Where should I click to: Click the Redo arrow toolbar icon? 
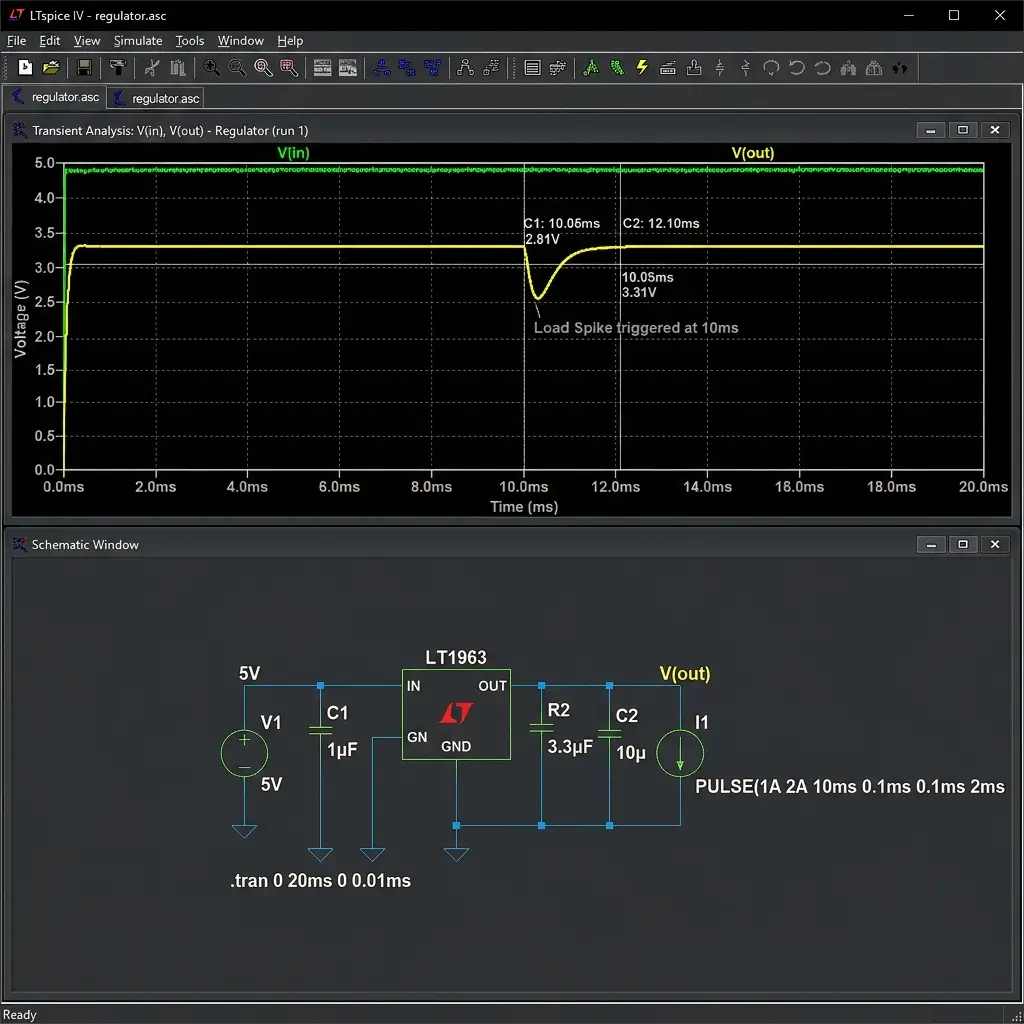coord(822,67)
